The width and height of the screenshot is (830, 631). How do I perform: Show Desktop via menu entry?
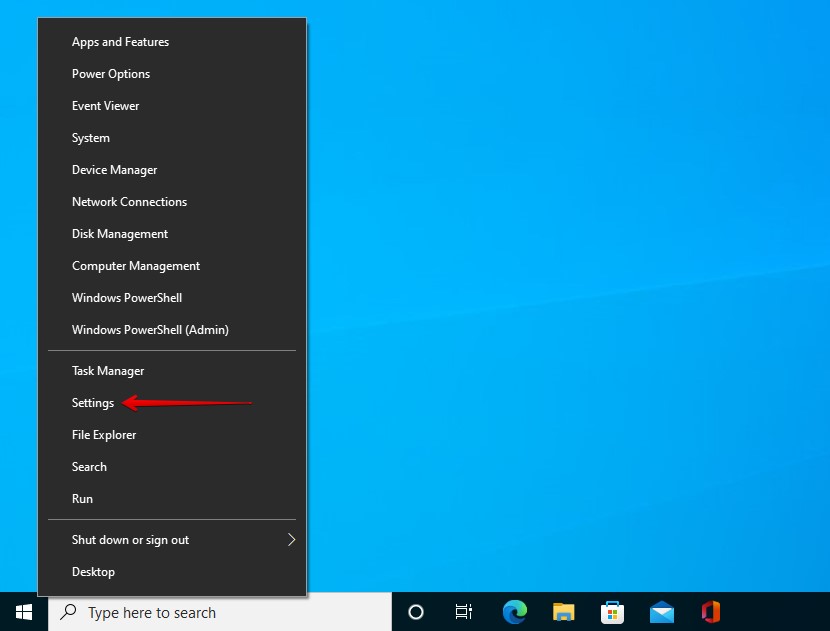172,572
